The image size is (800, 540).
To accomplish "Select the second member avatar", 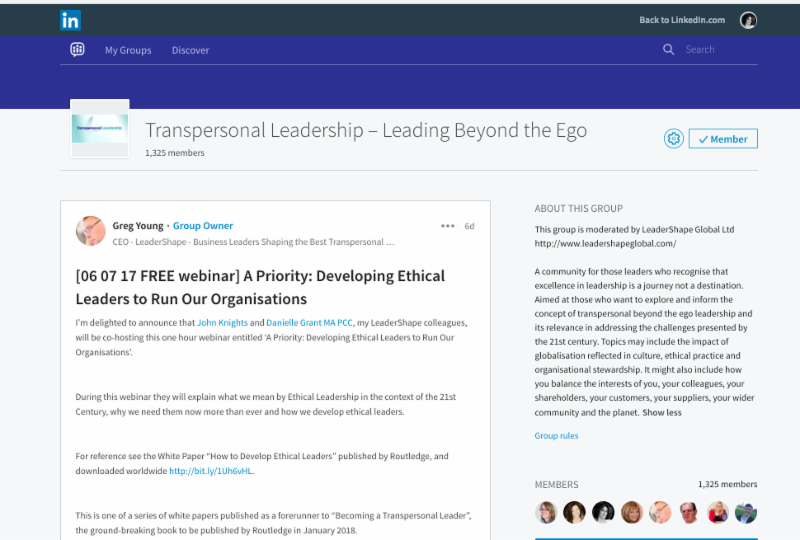I will [574, 512].
